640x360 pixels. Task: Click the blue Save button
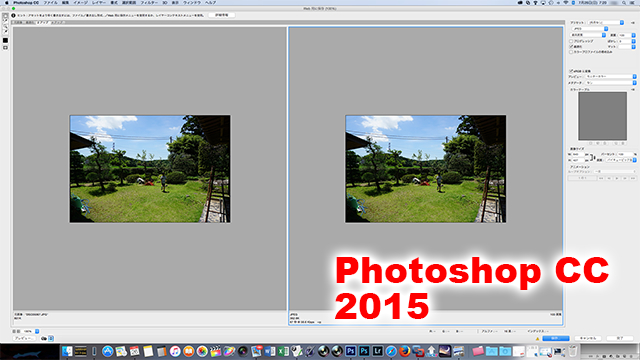coord(556,338)
